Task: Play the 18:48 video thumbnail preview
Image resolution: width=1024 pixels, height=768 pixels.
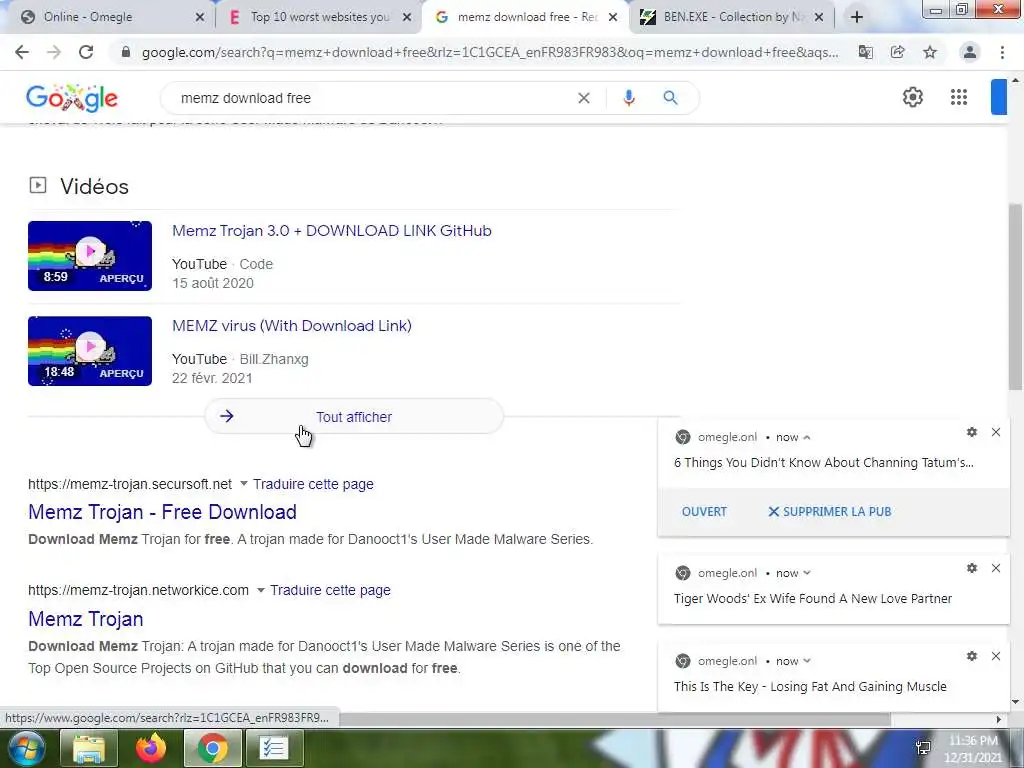Action: [x=90, y=351]
